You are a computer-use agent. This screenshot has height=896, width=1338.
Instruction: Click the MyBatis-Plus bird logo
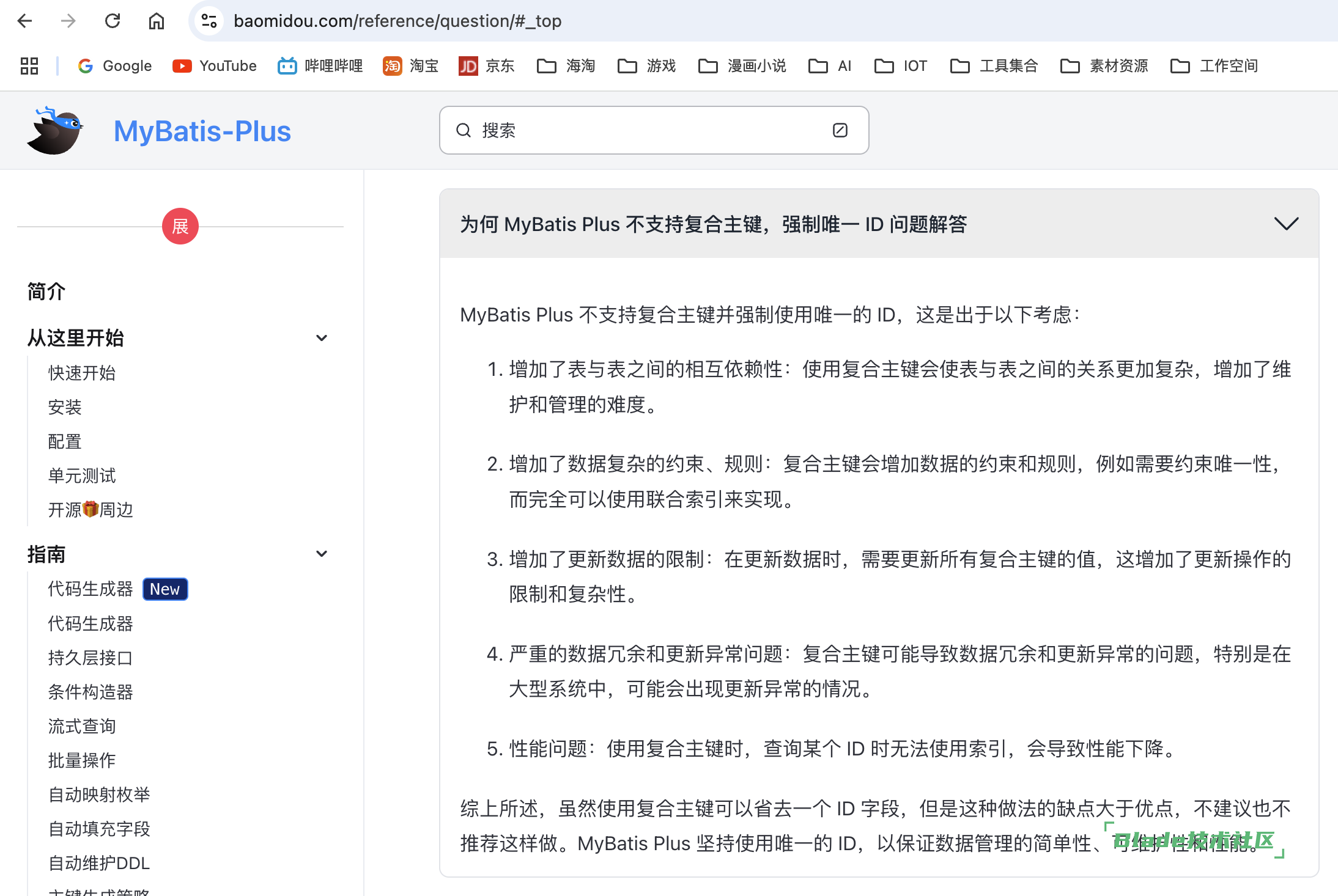[55, 130]
